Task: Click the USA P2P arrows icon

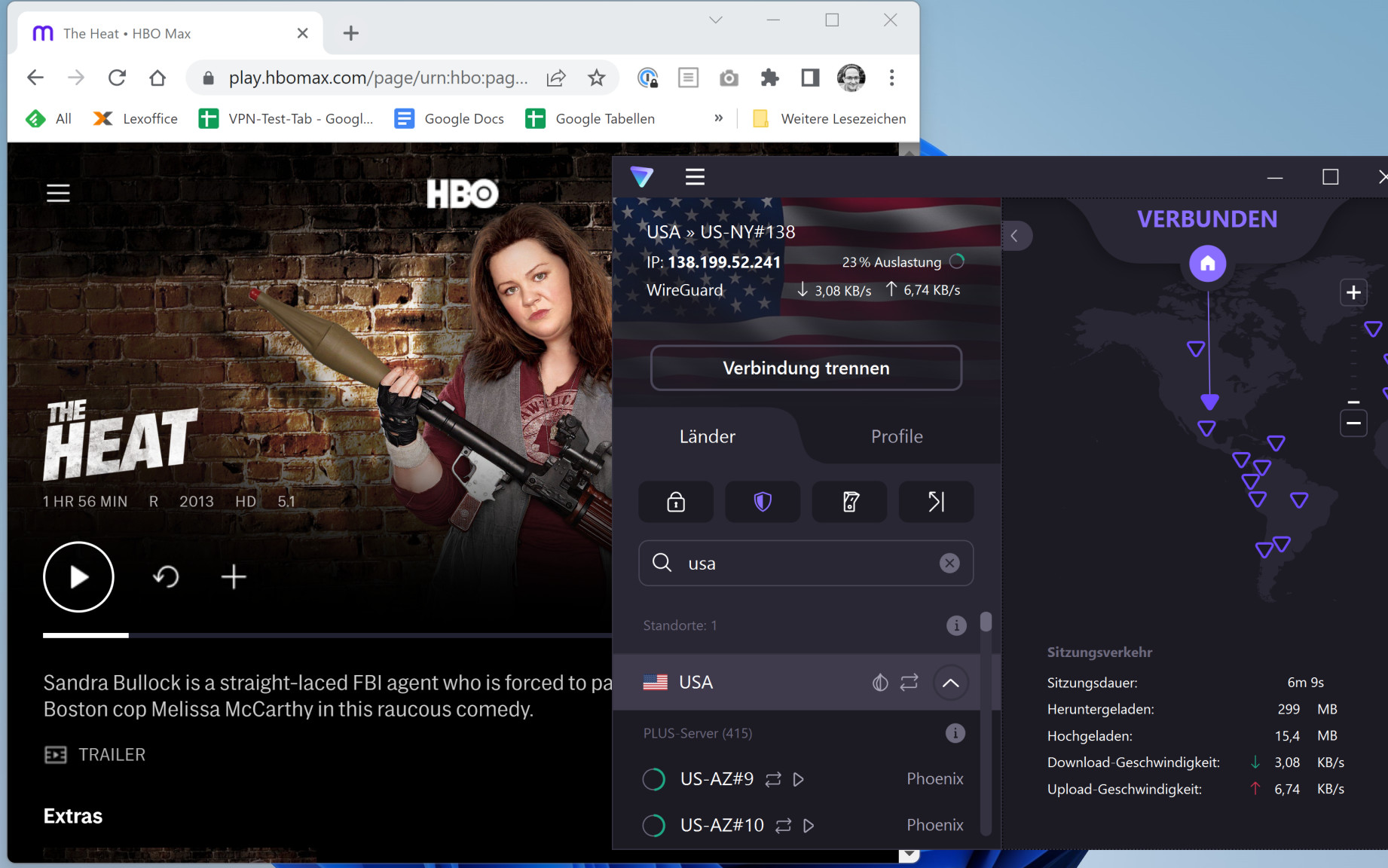Action: (910, 683)
